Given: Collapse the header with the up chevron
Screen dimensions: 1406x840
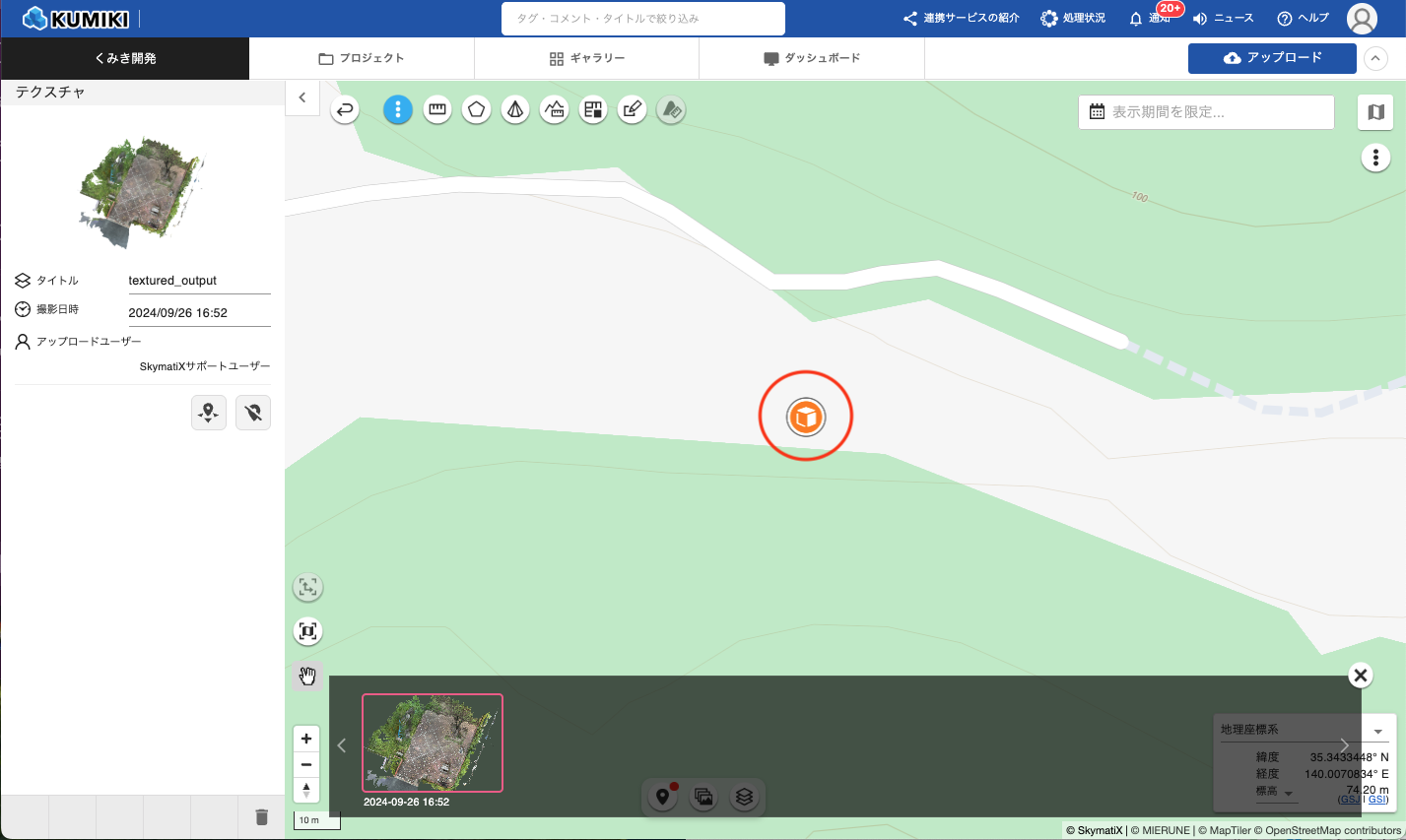Looking at the screenshot, I should [1375, 59].
